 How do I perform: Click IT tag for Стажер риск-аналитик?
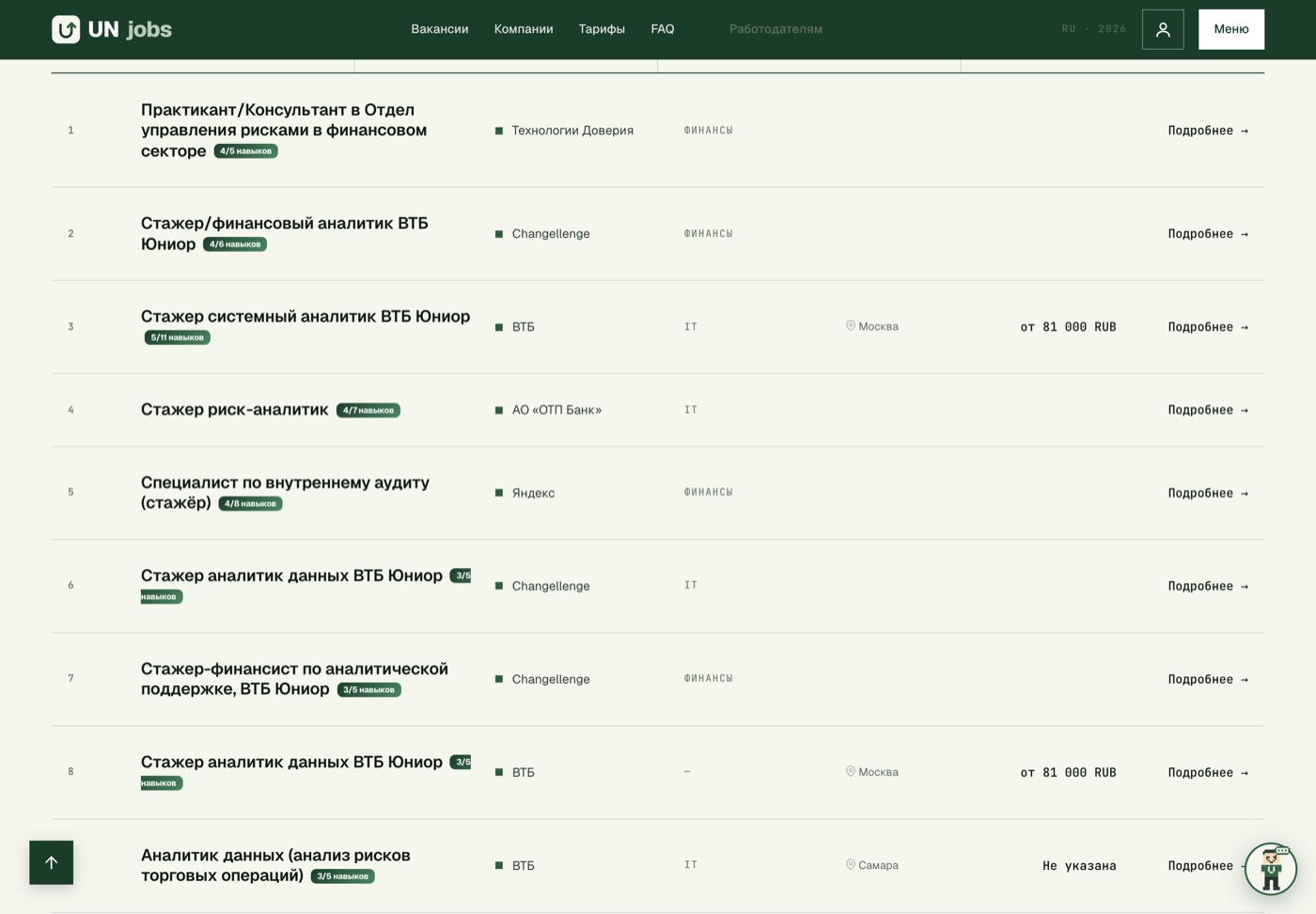[691, 410]
